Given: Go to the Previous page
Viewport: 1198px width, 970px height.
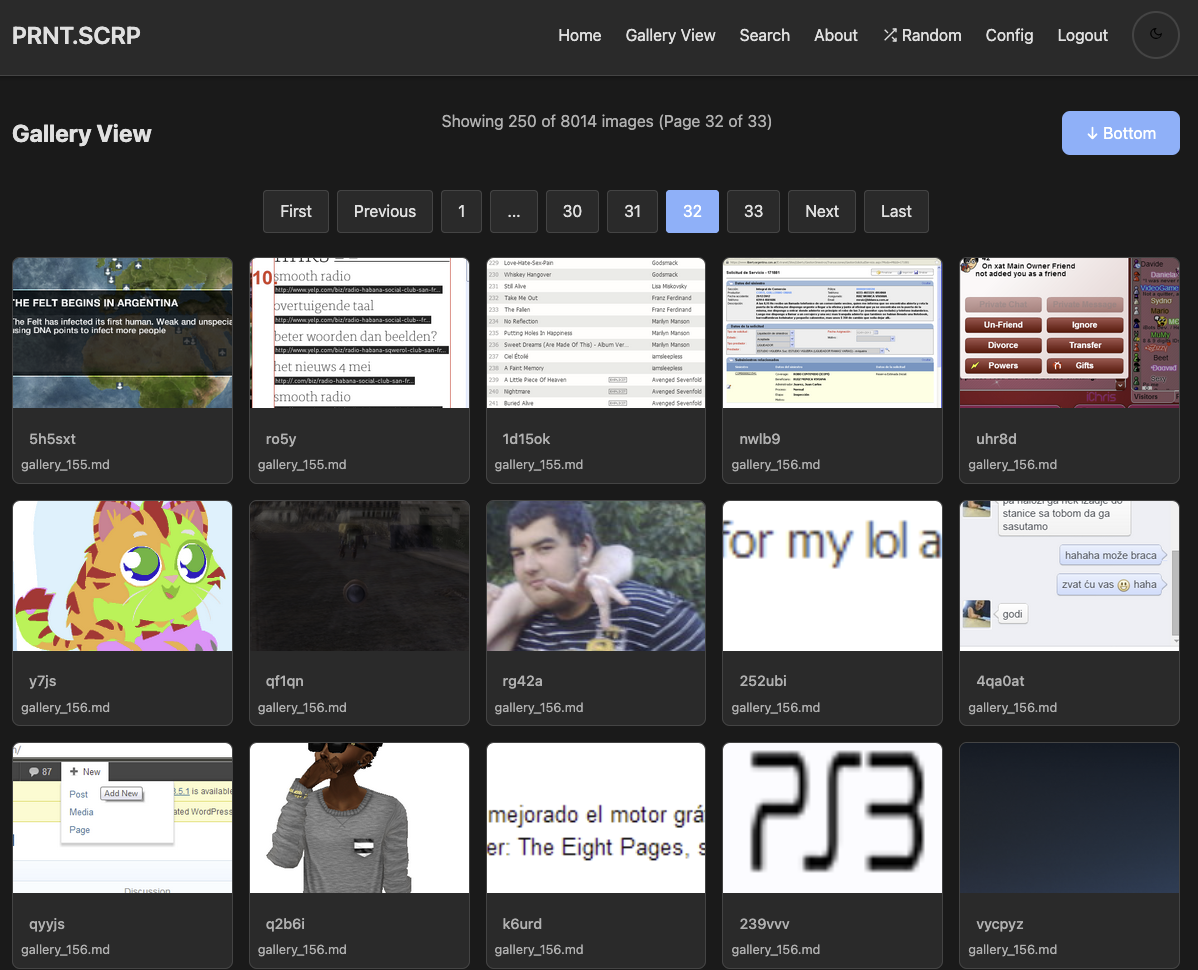Looking at the screenshot, I should pyautogui.click(x=384, y=212).
